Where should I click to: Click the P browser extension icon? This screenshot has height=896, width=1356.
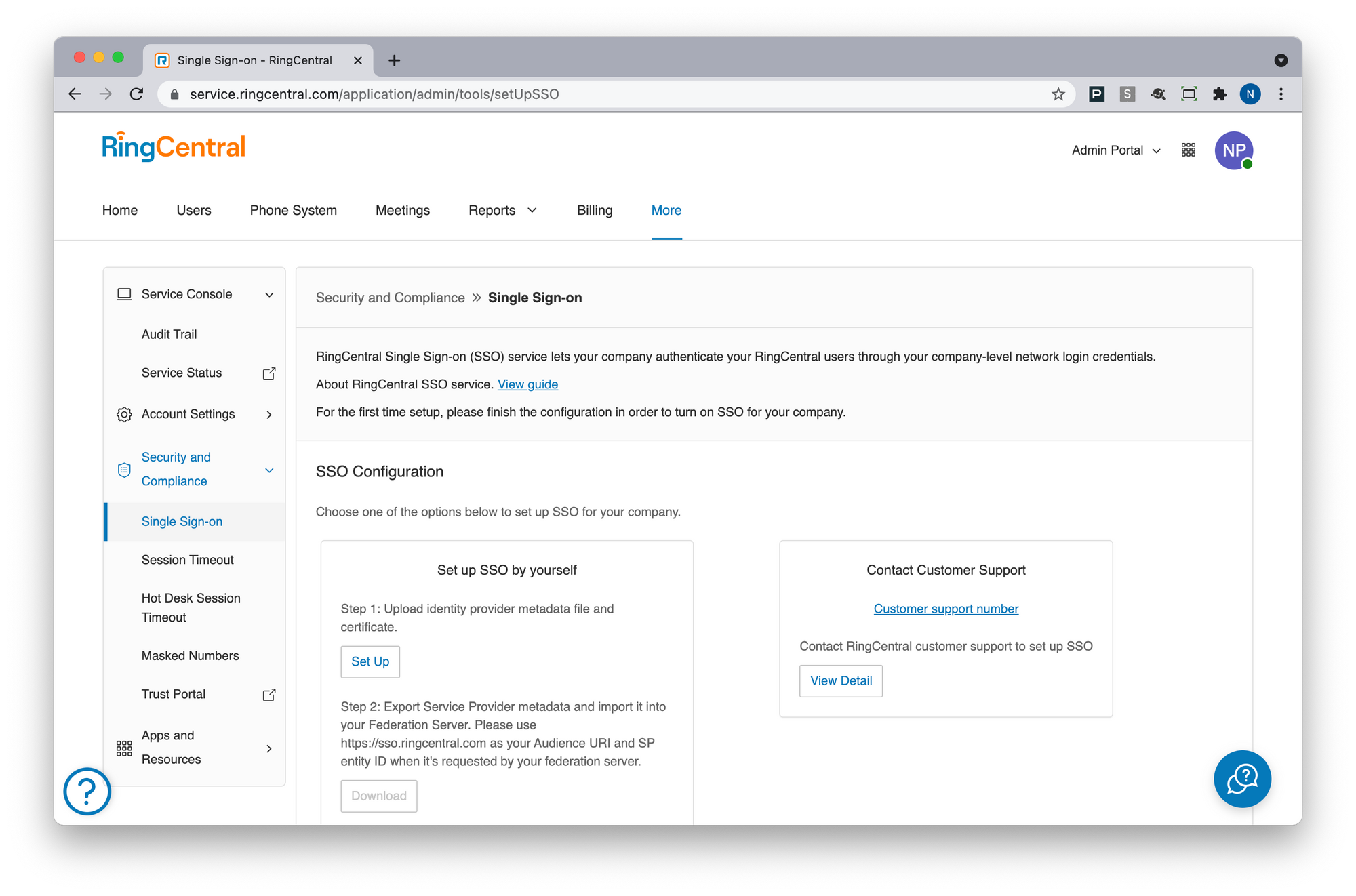click(1096, 94)
